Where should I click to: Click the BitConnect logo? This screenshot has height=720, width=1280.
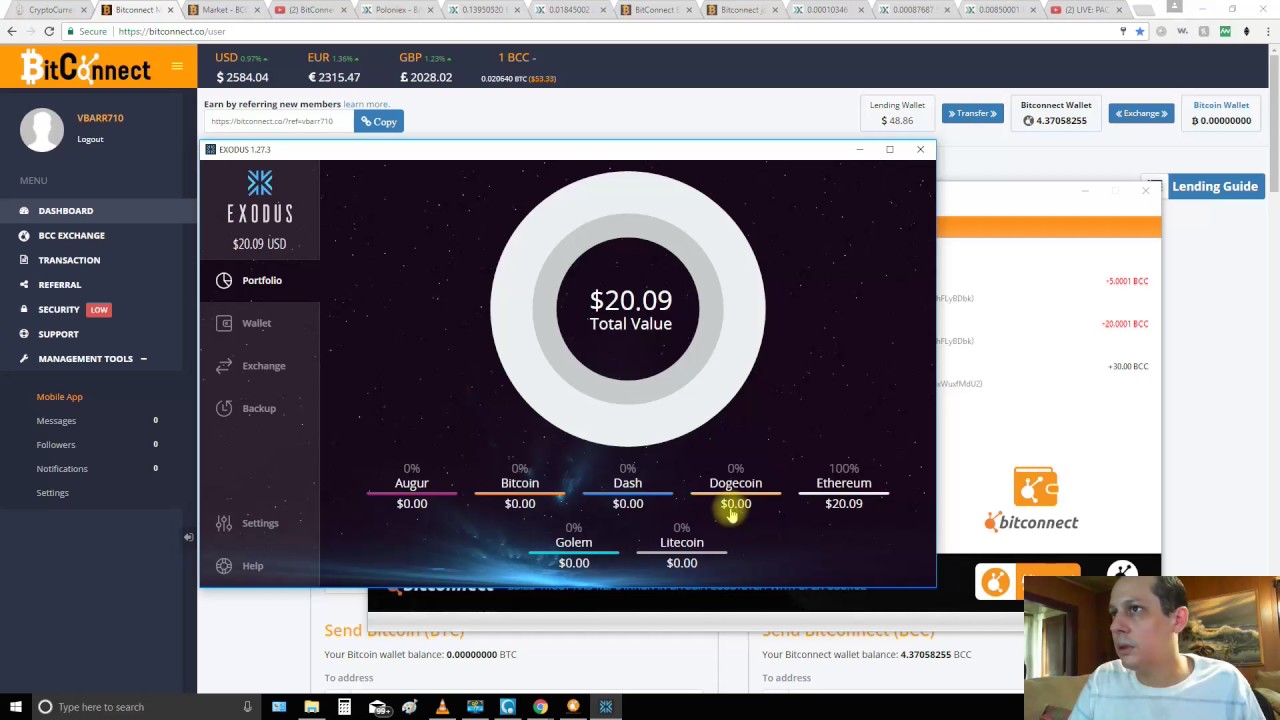click(x=86, y=68)
